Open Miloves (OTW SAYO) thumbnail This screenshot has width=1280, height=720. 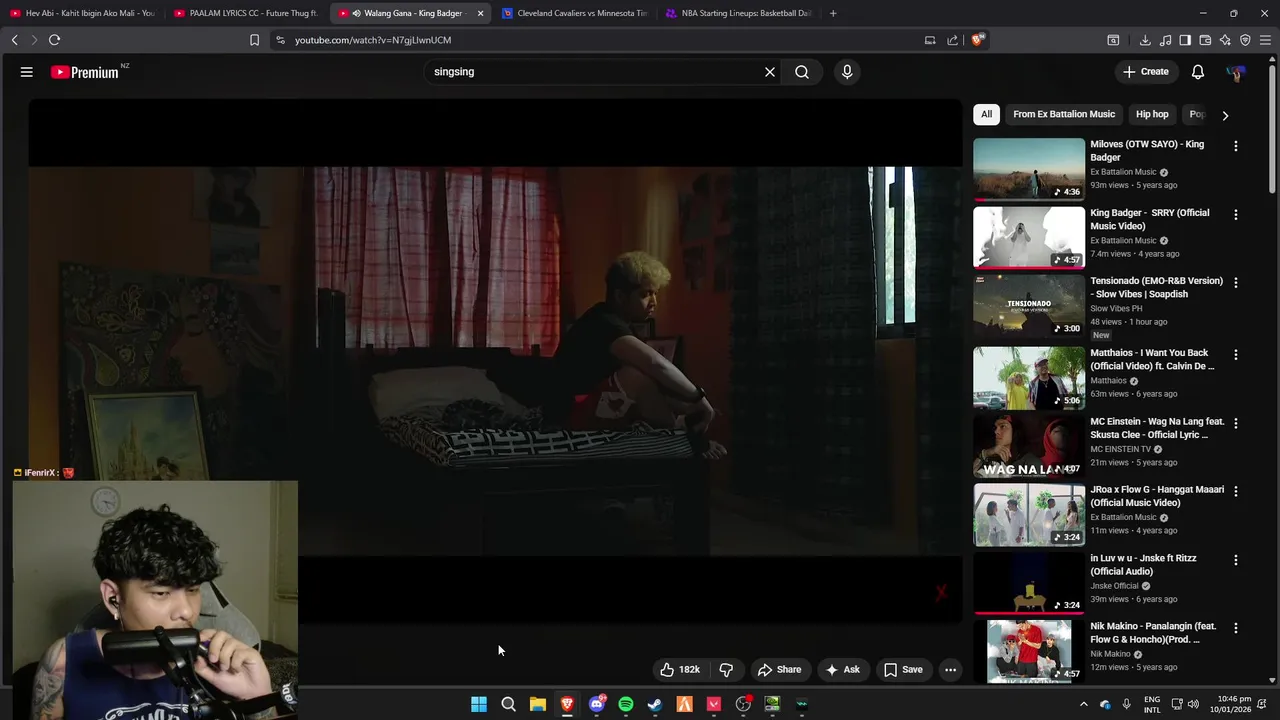pyautogui.click(x=1029, y=169)
